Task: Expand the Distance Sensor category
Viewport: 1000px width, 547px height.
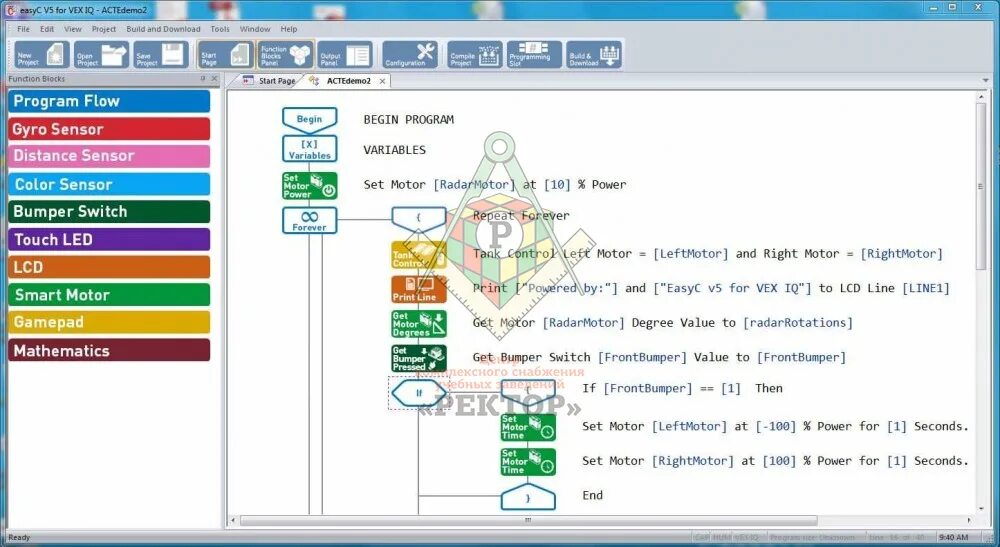Action: point(109,156)
